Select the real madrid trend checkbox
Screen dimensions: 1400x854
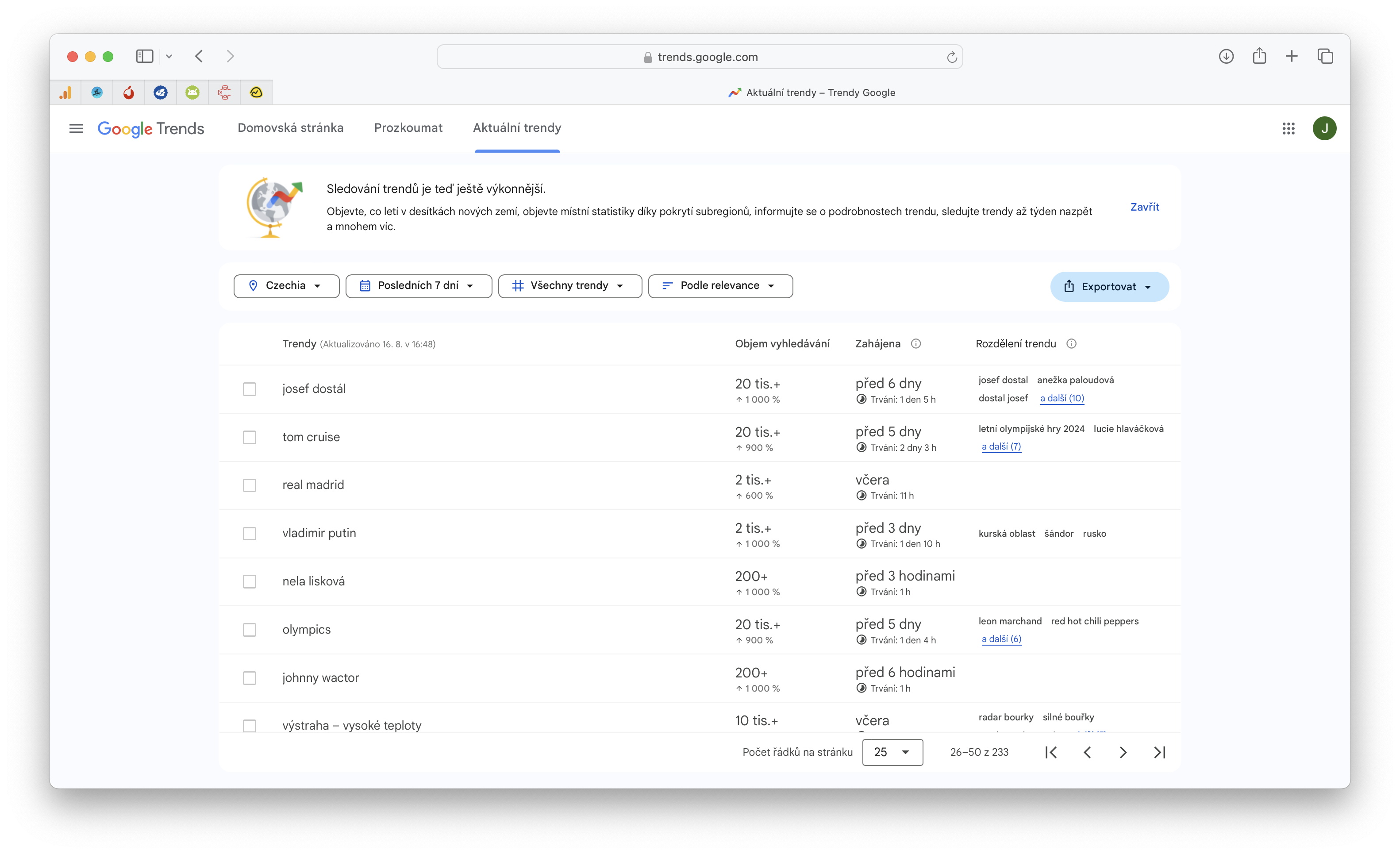[250, 485]
